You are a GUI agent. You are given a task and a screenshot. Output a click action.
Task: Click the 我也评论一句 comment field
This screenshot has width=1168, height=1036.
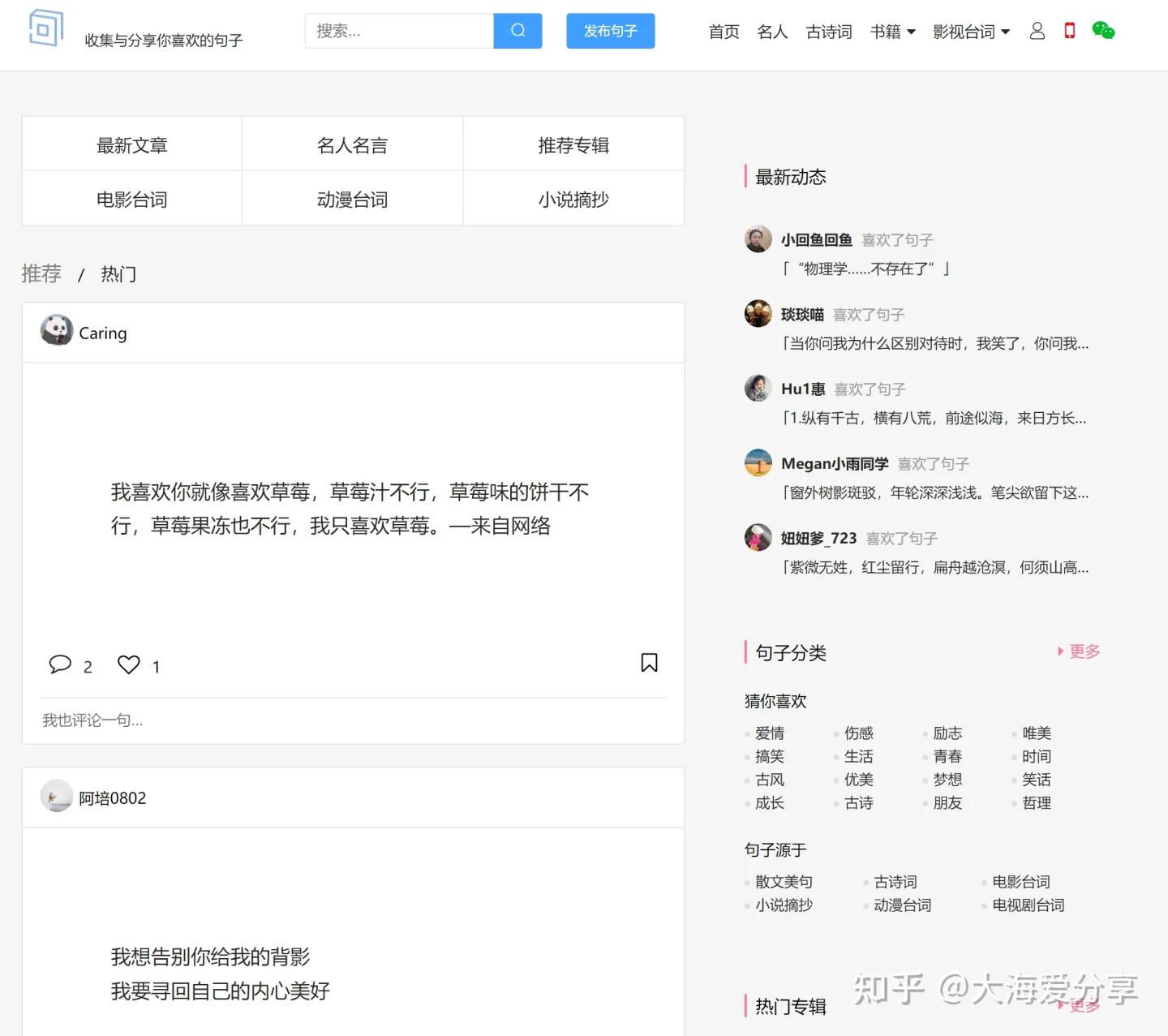pyautogui.click(x=92, y=720)
